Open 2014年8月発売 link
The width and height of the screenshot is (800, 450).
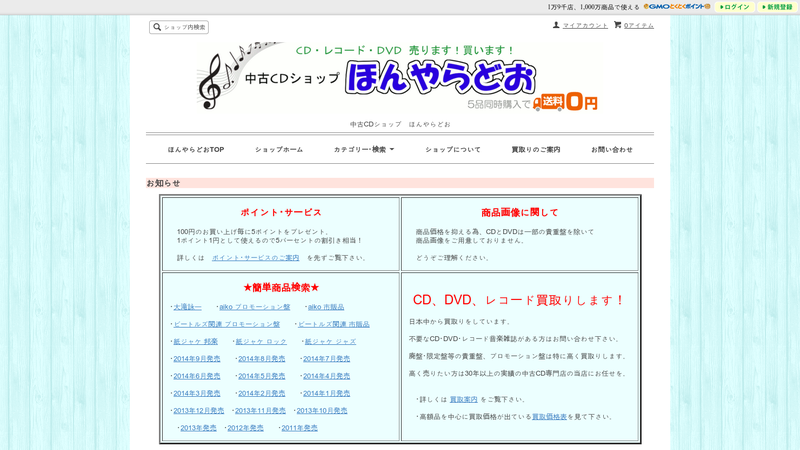pyautogui.click(x=262, y=359)
